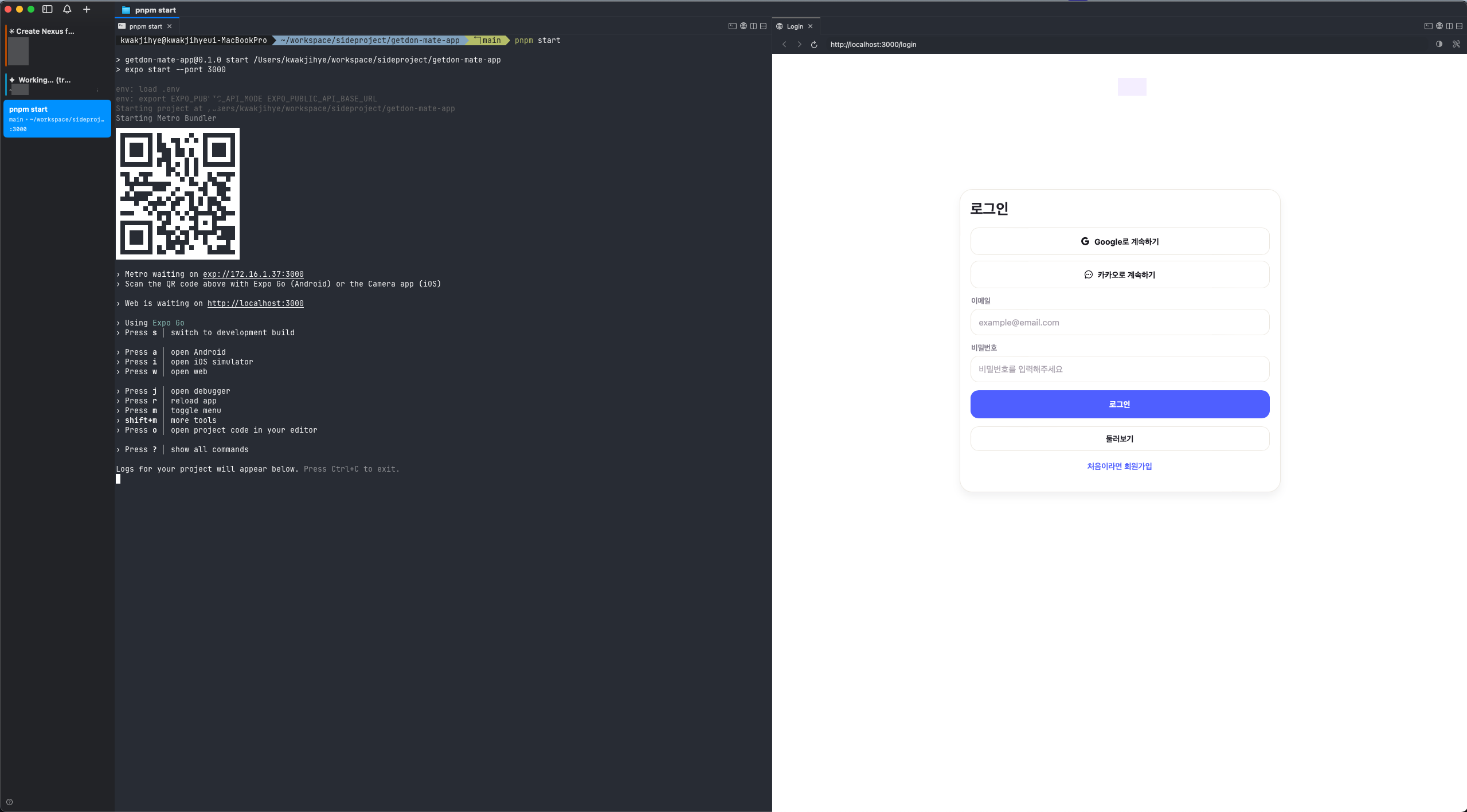Image resolution: width=1467 pixels, height=812 pixels.
Task: Continue with Kakao button
Action: pos(1120,274)
